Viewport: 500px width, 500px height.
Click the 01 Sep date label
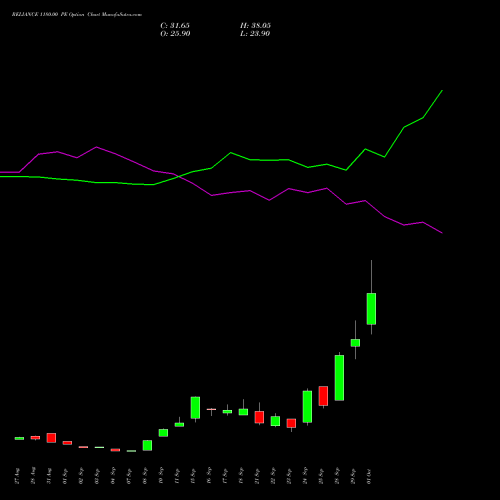tap(65, 476)
